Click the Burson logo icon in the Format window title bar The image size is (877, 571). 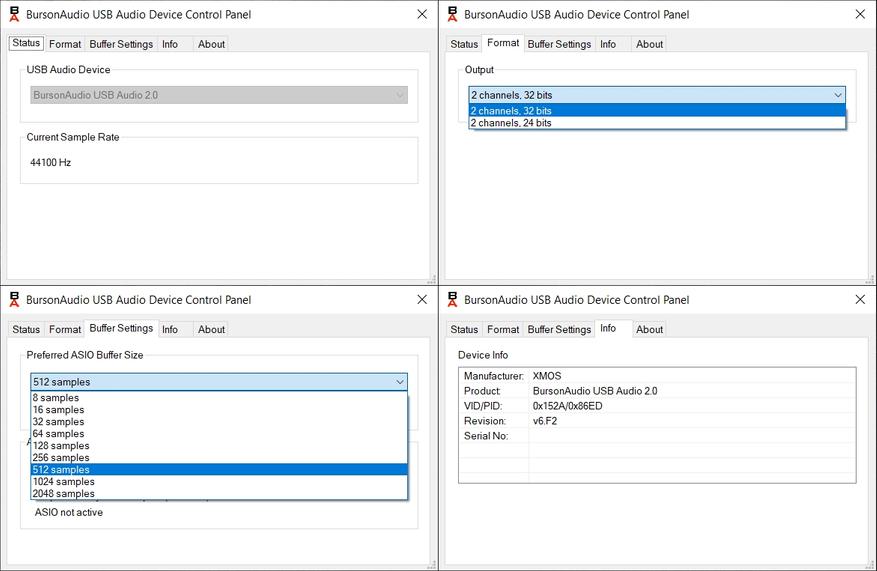coord(452,15)
